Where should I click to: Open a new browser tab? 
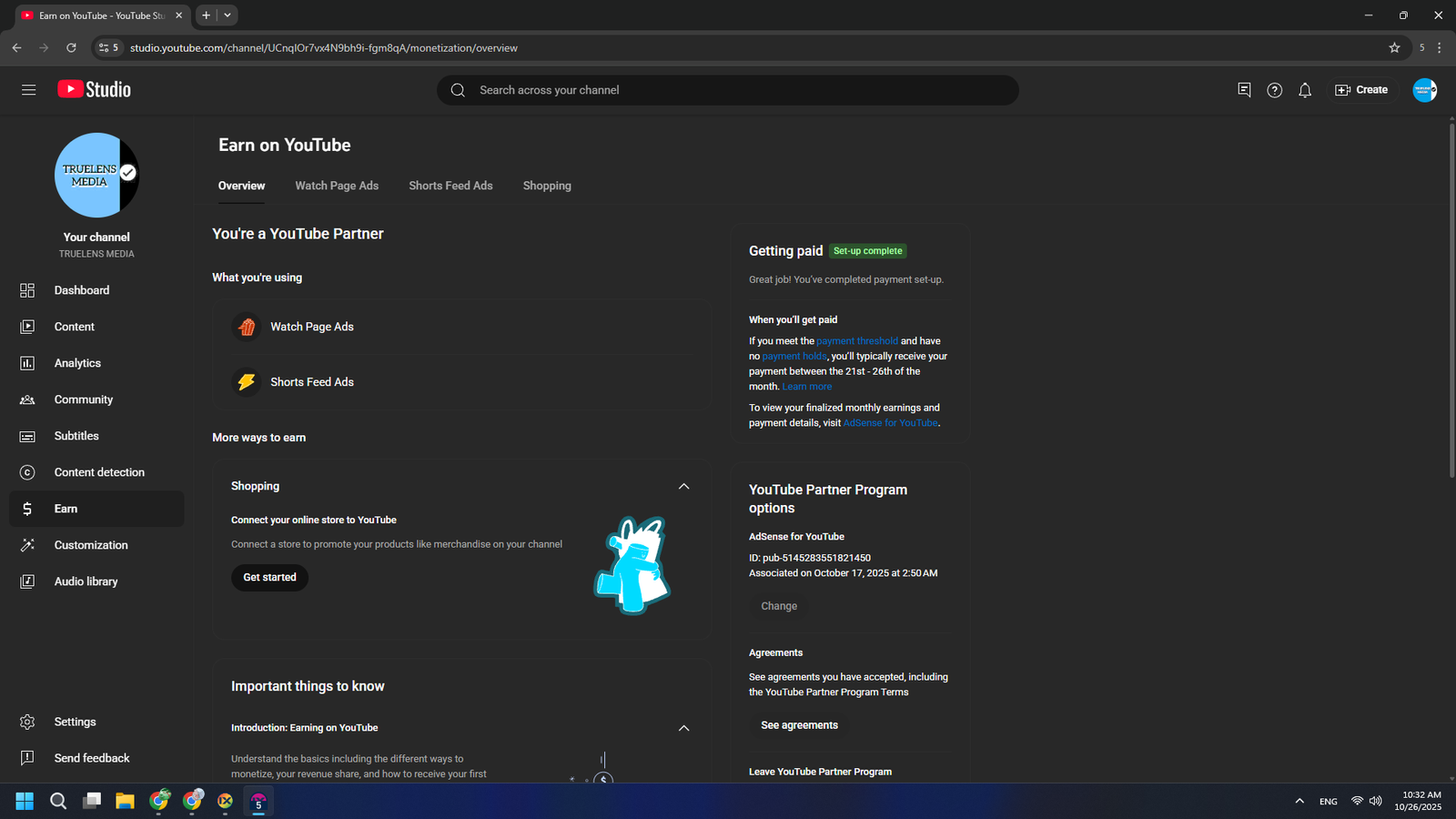pyautogui.click(x=207, y=15)
